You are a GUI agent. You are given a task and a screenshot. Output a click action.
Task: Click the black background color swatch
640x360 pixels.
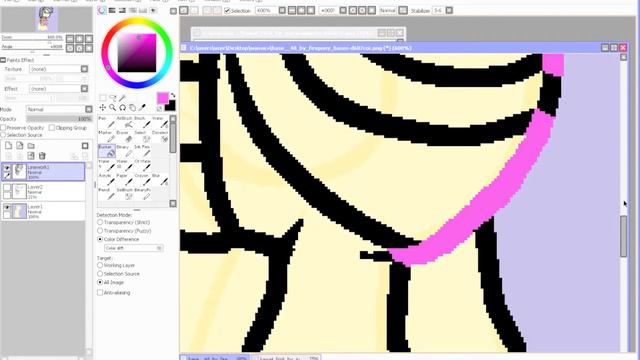(x=171, y=106)
